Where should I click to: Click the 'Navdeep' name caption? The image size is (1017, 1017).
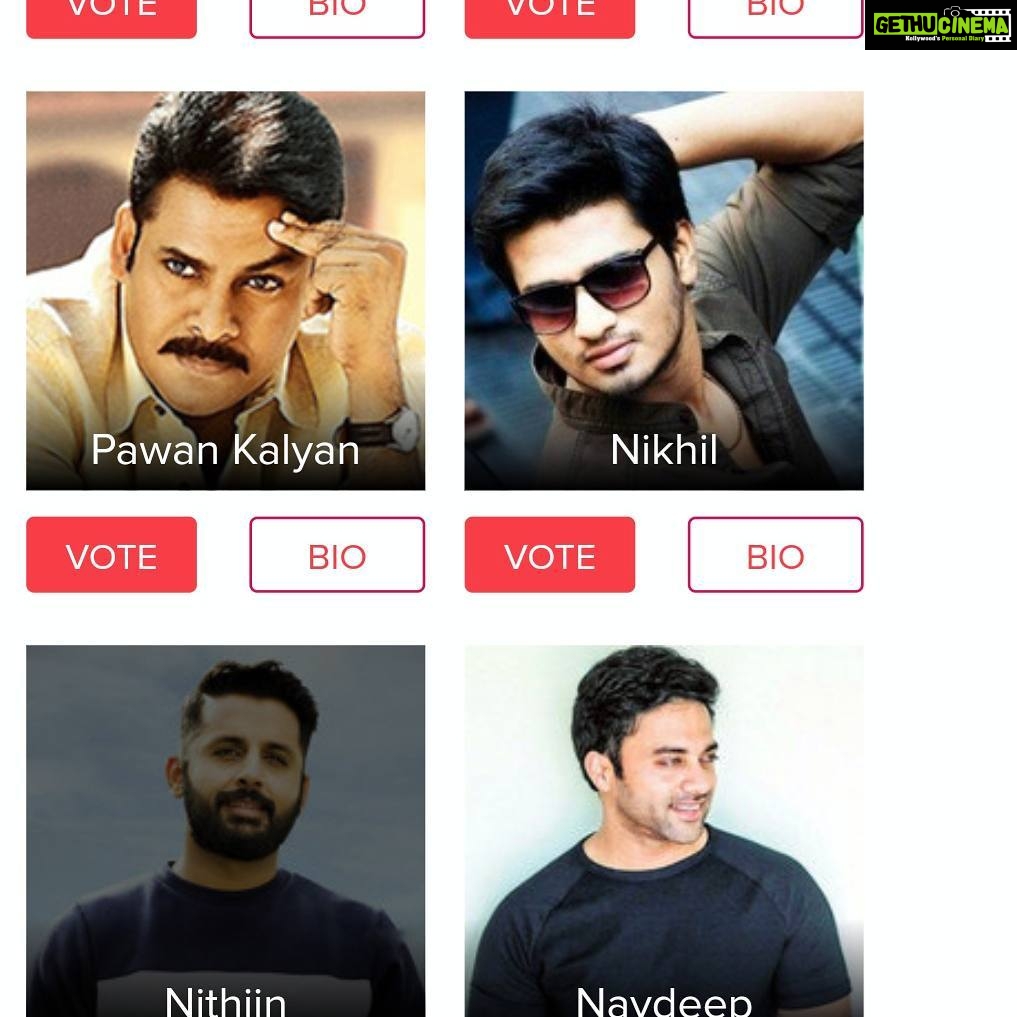point(664,1001)
